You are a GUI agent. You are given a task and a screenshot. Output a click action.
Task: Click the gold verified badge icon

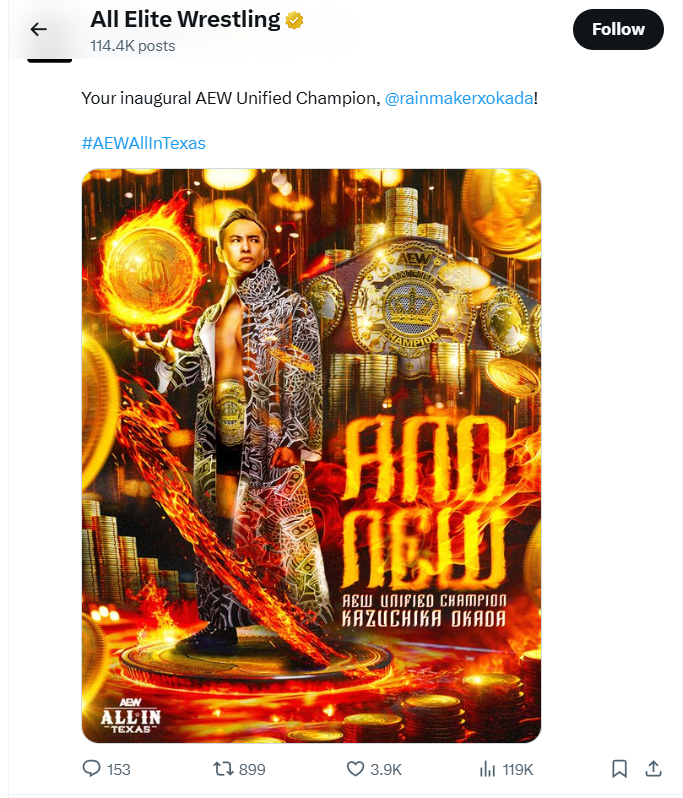click(294, 20)
